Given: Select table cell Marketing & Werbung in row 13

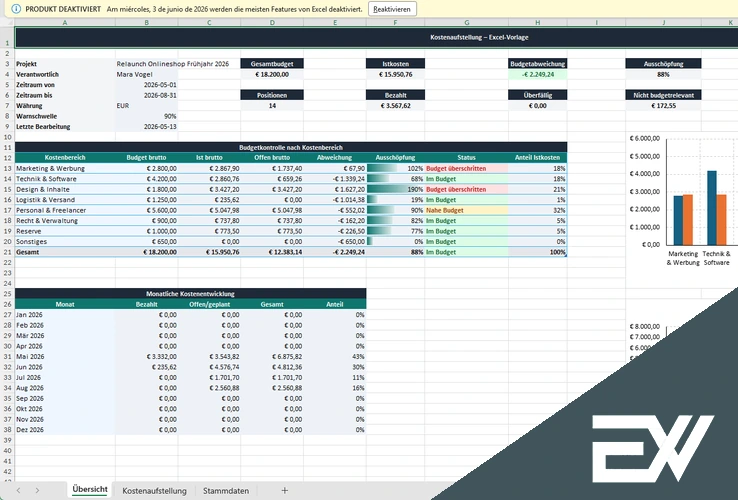Looking at the screenshot, I should [x=65, y=169].
